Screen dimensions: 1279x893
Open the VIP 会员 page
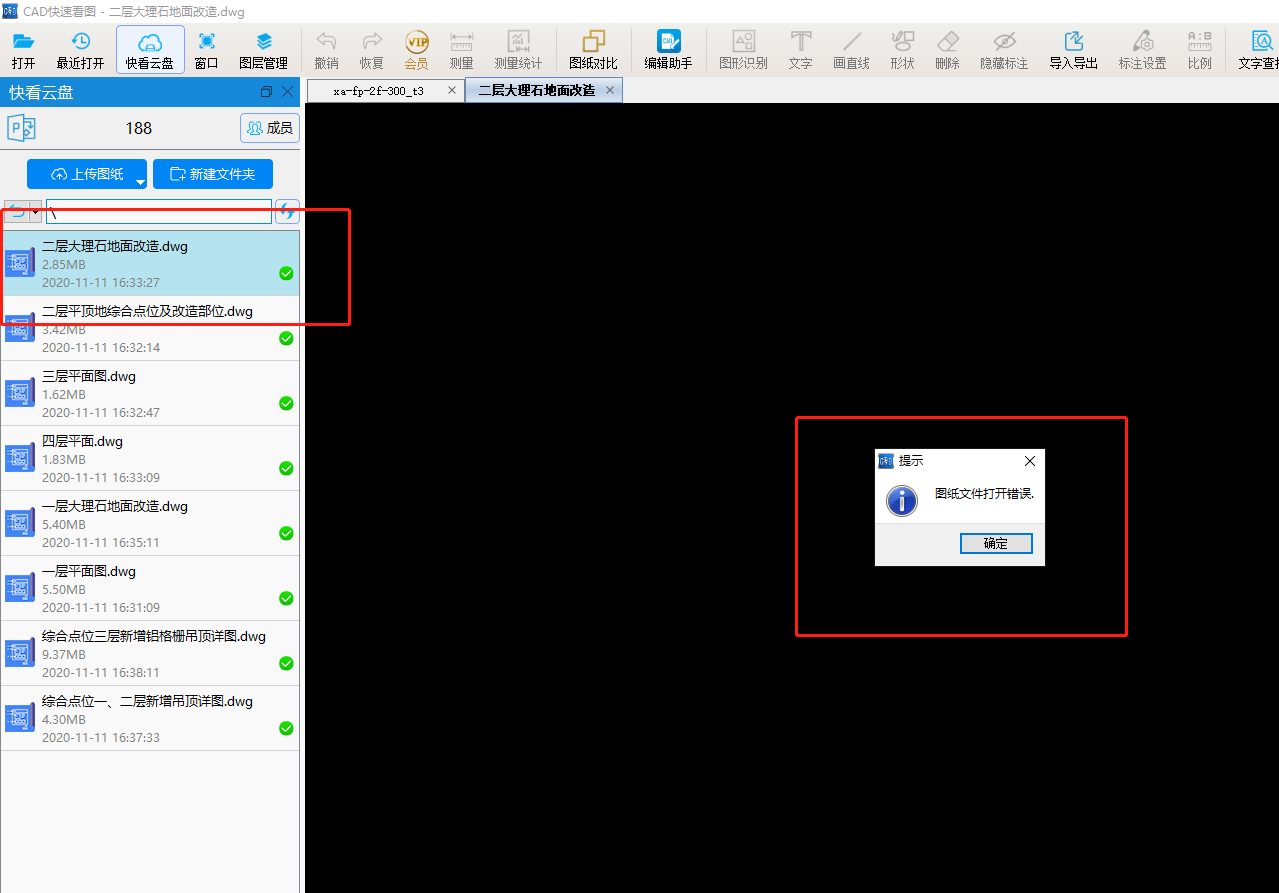(x=416, y=50)
